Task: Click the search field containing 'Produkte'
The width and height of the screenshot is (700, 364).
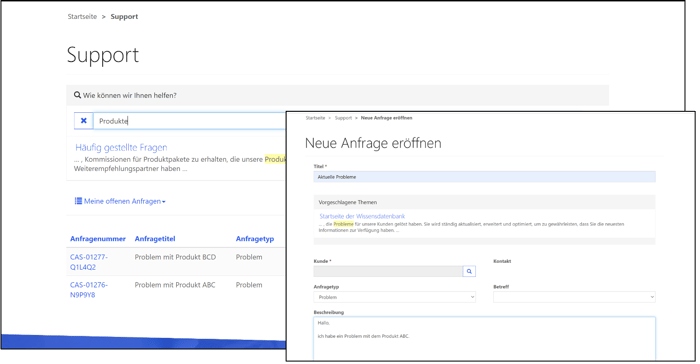Action: point(189,121)
